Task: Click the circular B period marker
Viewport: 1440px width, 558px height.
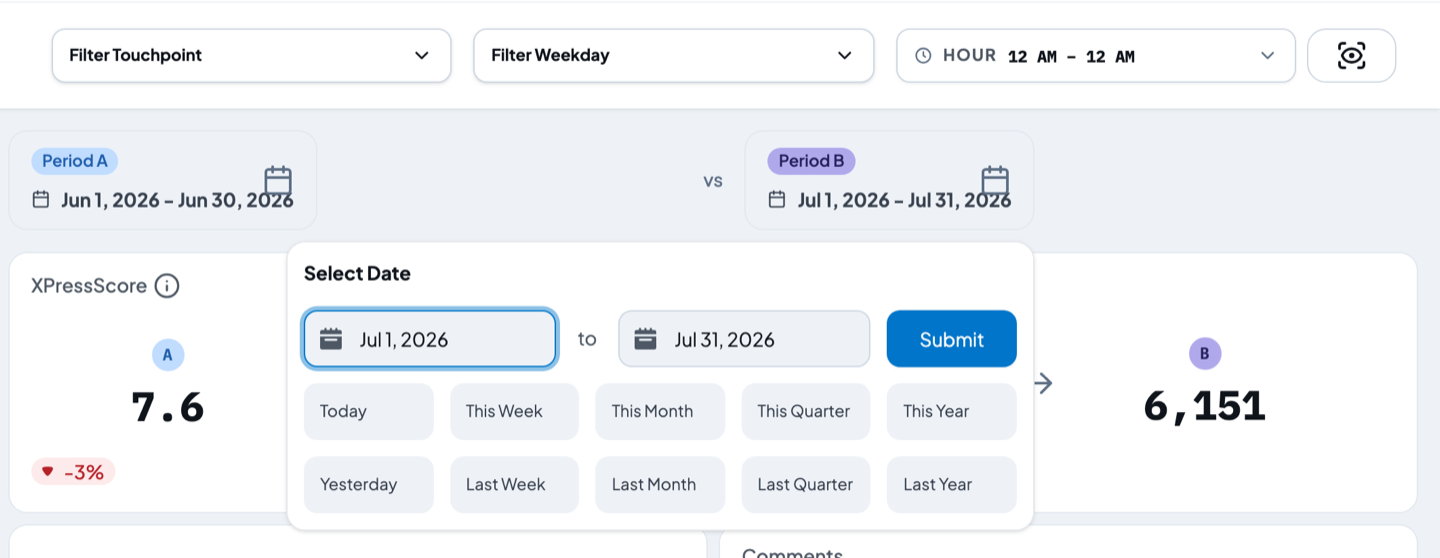Action: click(1205, 353)
